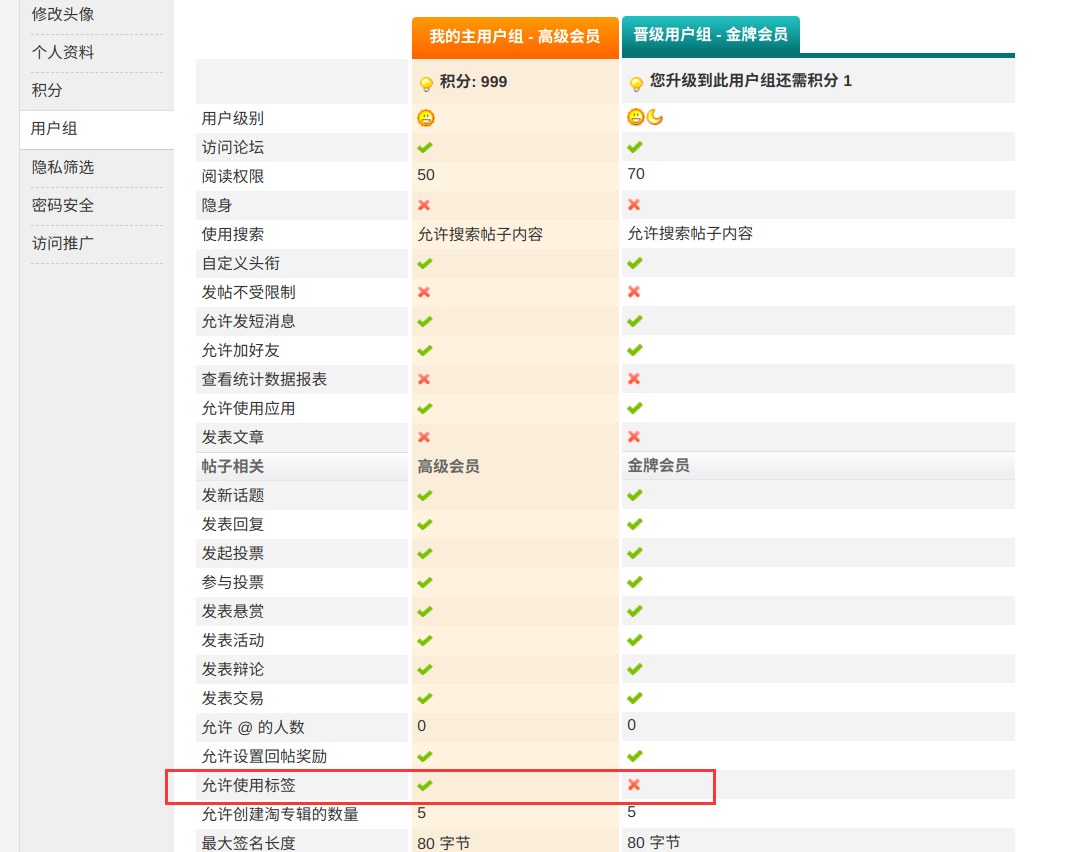Click 高级会员 checkmark in 发起投票 row

click(425, 554)
